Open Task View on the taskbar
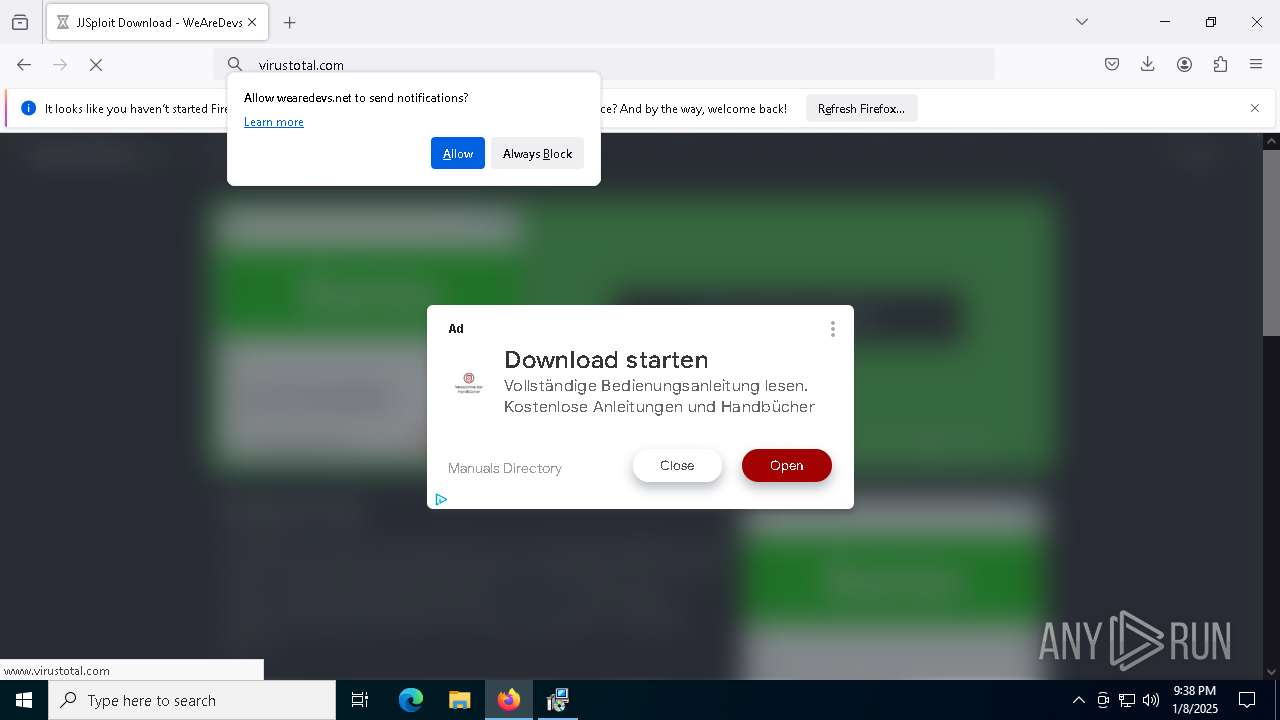This screenshot has height=720, width=1280. coord(360,700)
